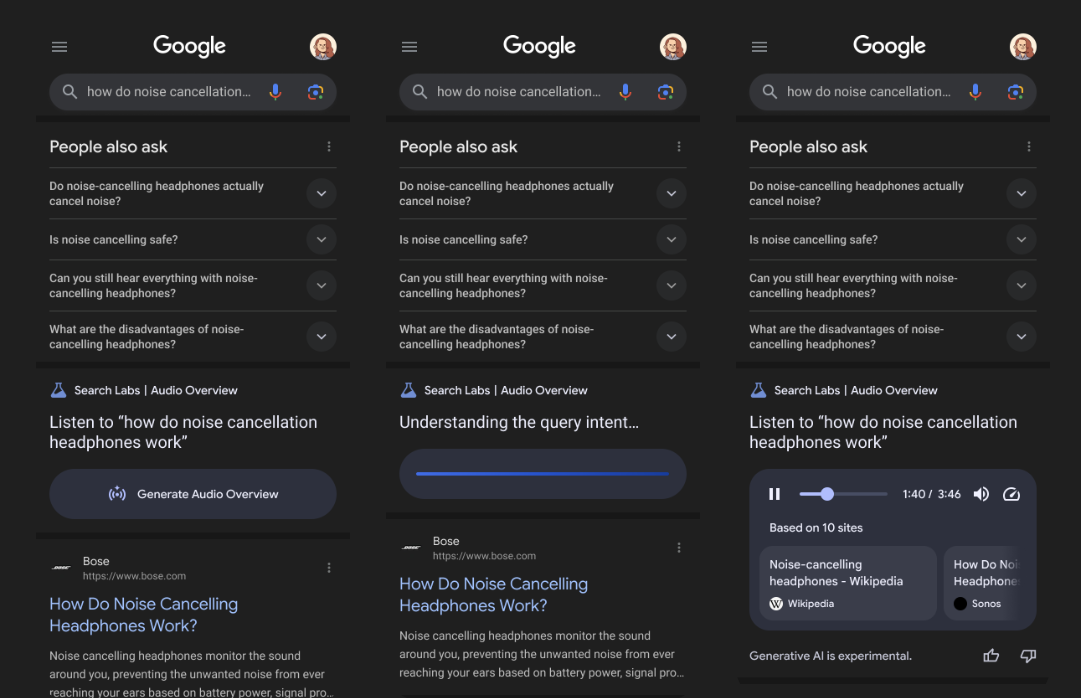This screenshot has width=1081, height=698.
Task: Mute the audio overview volume speaker icon
Action: [x=981, y=494]
